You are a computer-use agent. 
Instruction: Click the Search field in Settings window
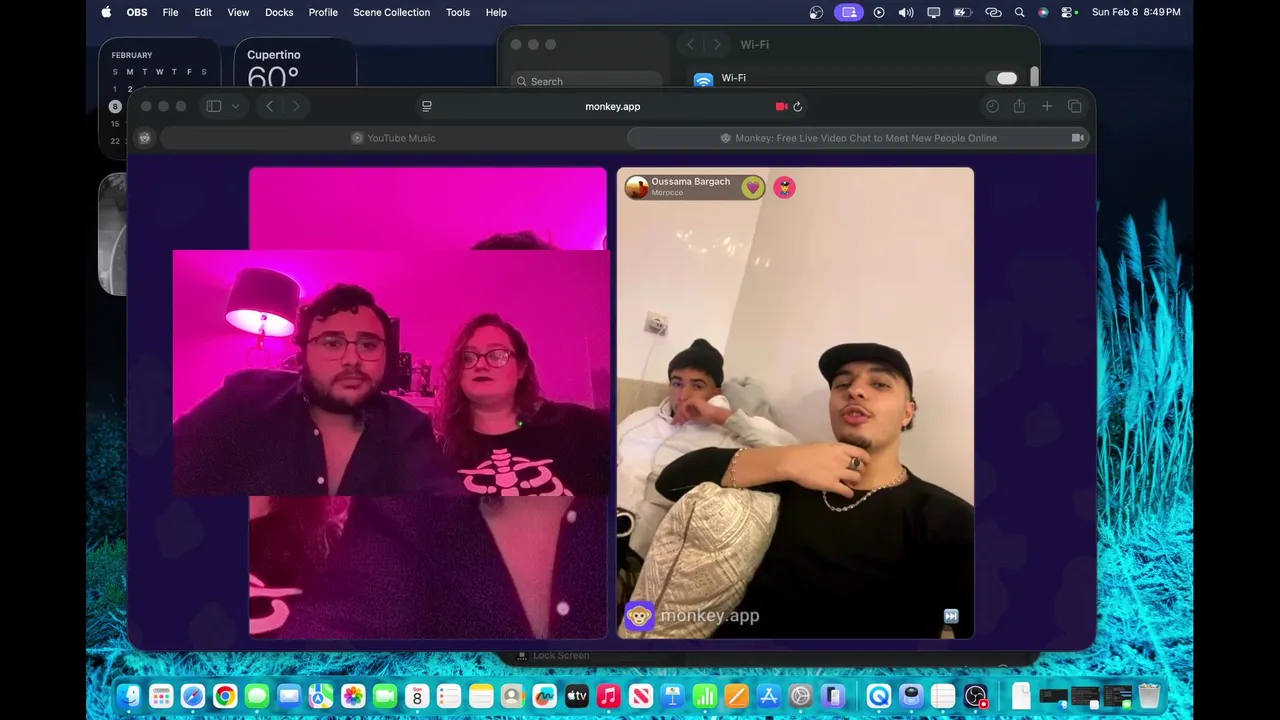click(x=586, y=81)
